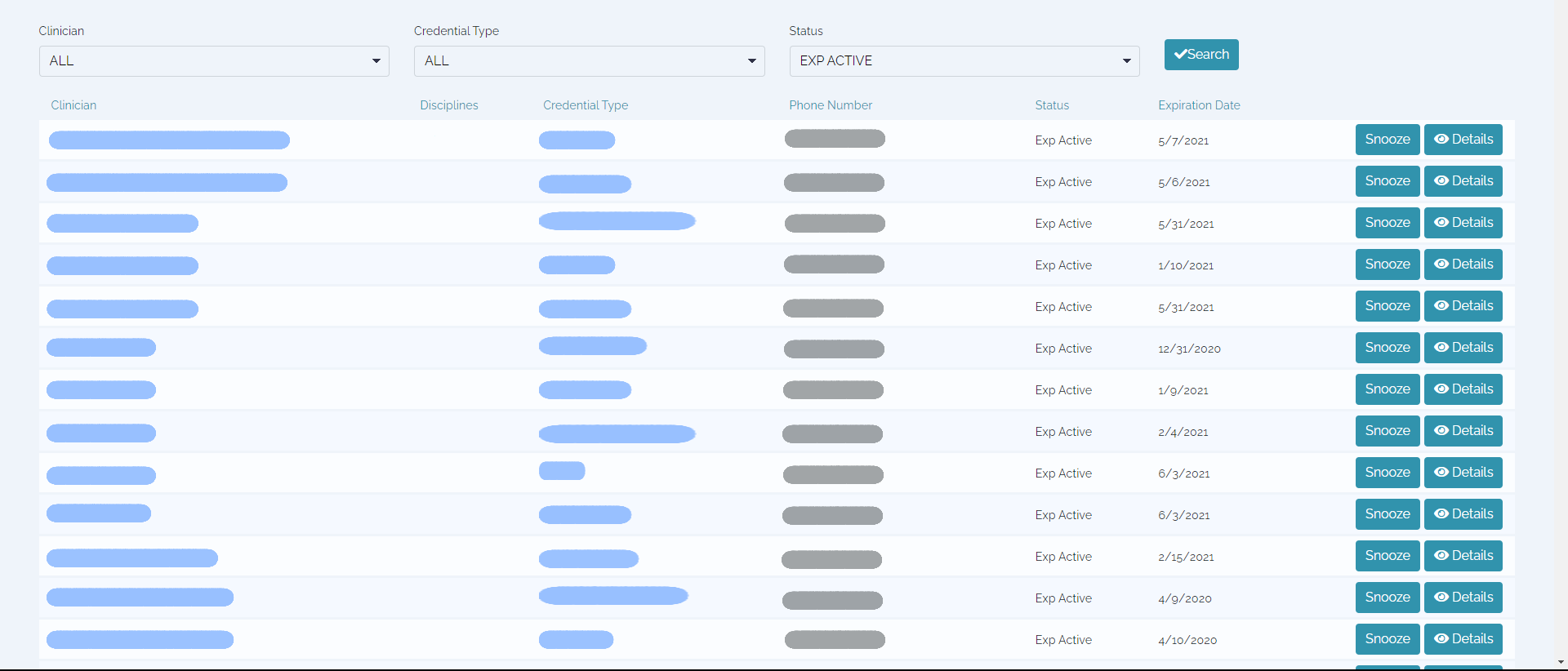Click Exp Active status in 12/31/2020 row
The height and width of the screenshot is (671, 1568).
[x=1063, y=349]
